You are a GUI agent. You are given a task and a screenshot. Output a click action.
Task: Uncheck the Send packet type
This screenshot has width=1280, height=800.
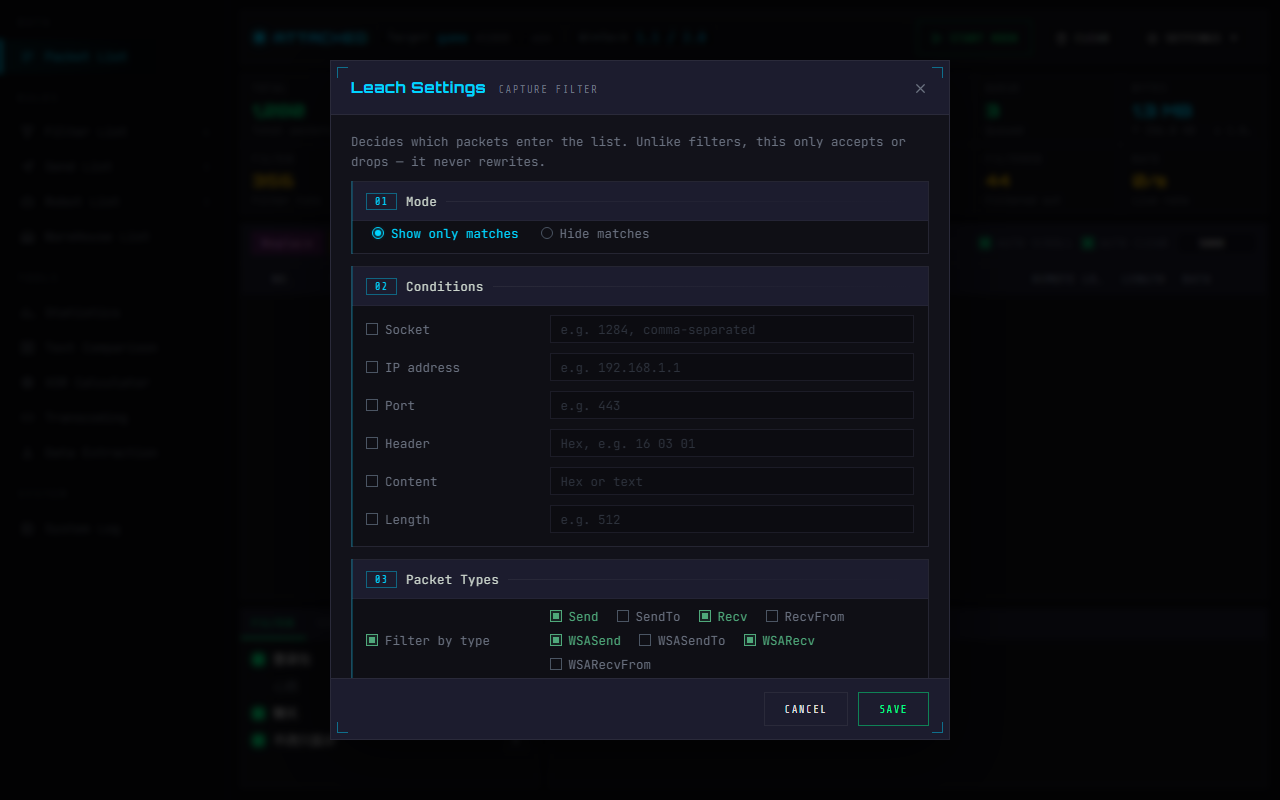(x=556, y=616)
